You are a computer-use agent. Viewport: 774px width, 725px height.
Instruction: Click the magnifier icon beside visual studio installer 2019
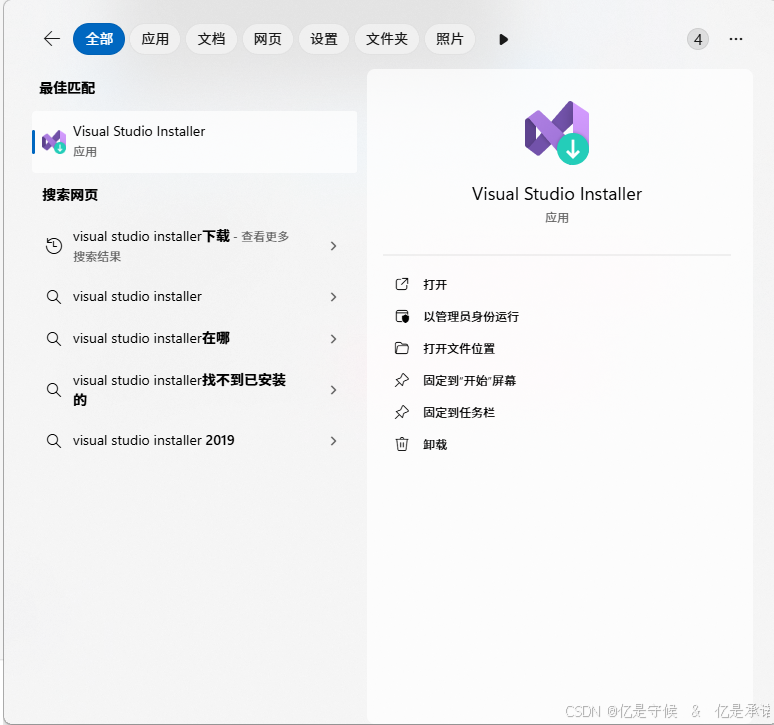click(54, 441)
